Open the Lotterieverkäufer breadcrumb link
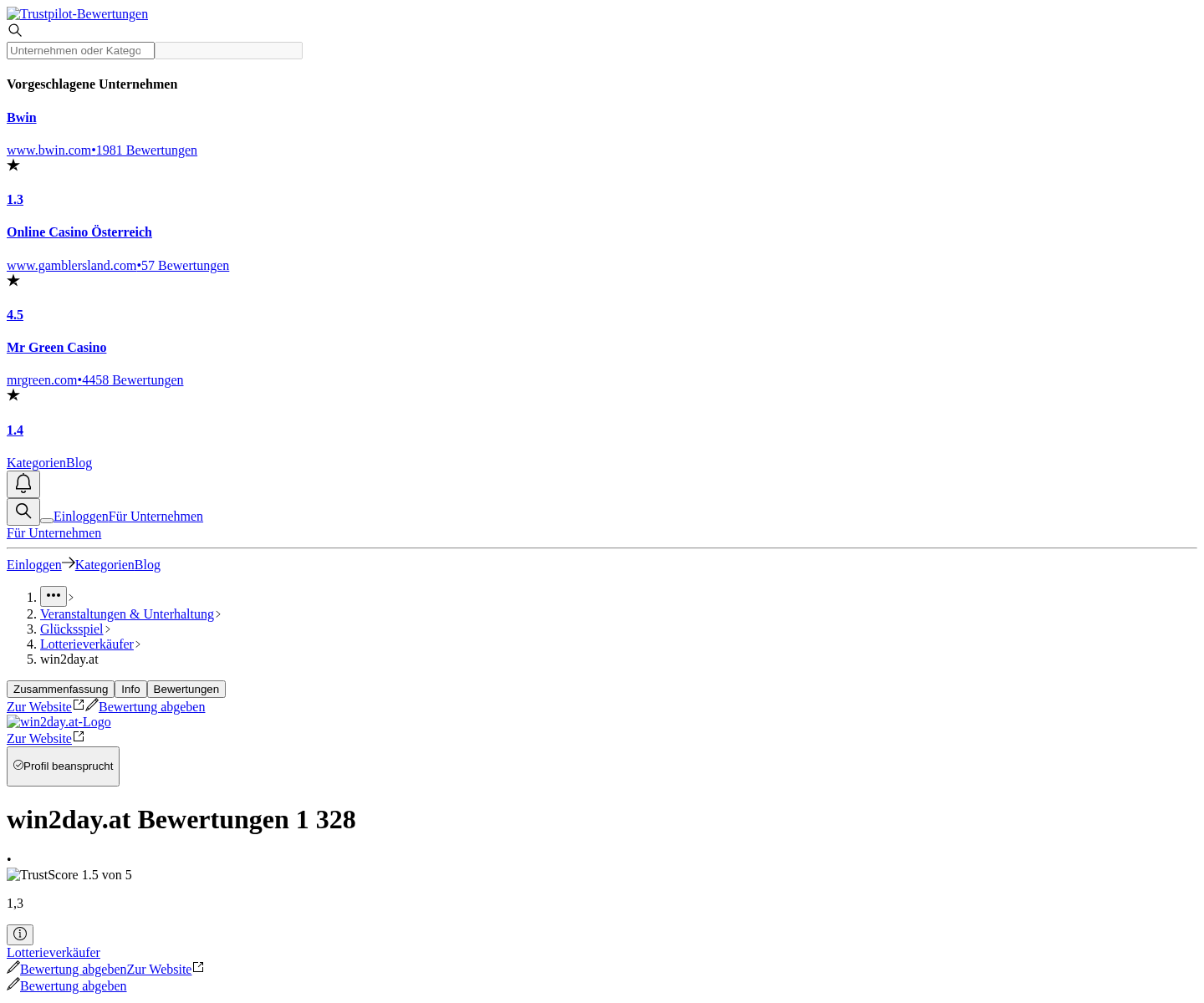The image size is (1204, 1003). 87,644
